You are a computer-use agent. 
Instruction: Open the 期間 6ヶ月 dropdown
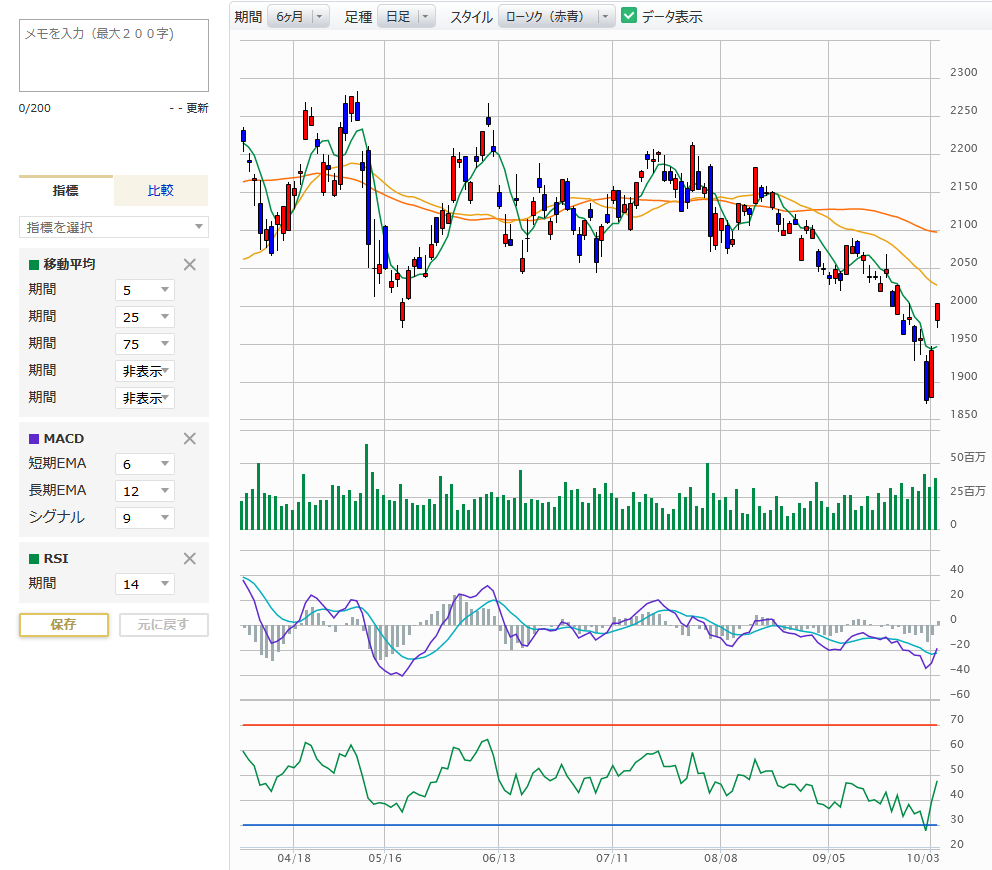[298, 16]
